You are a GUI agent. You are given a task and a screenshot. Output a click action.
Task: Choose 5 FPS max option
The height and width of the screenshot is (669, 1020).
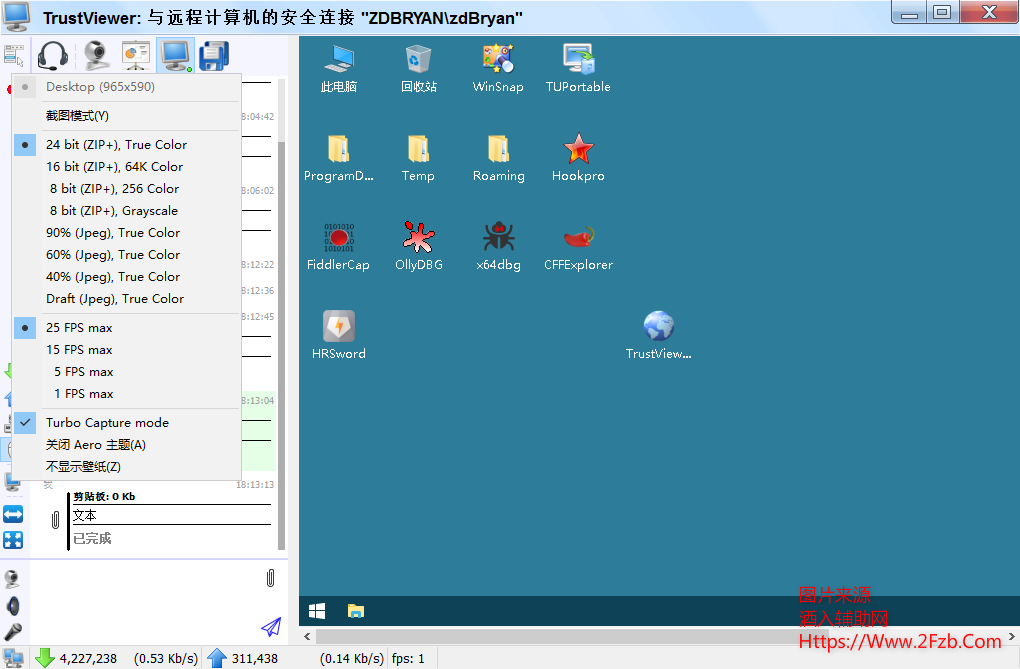point(127,372)
